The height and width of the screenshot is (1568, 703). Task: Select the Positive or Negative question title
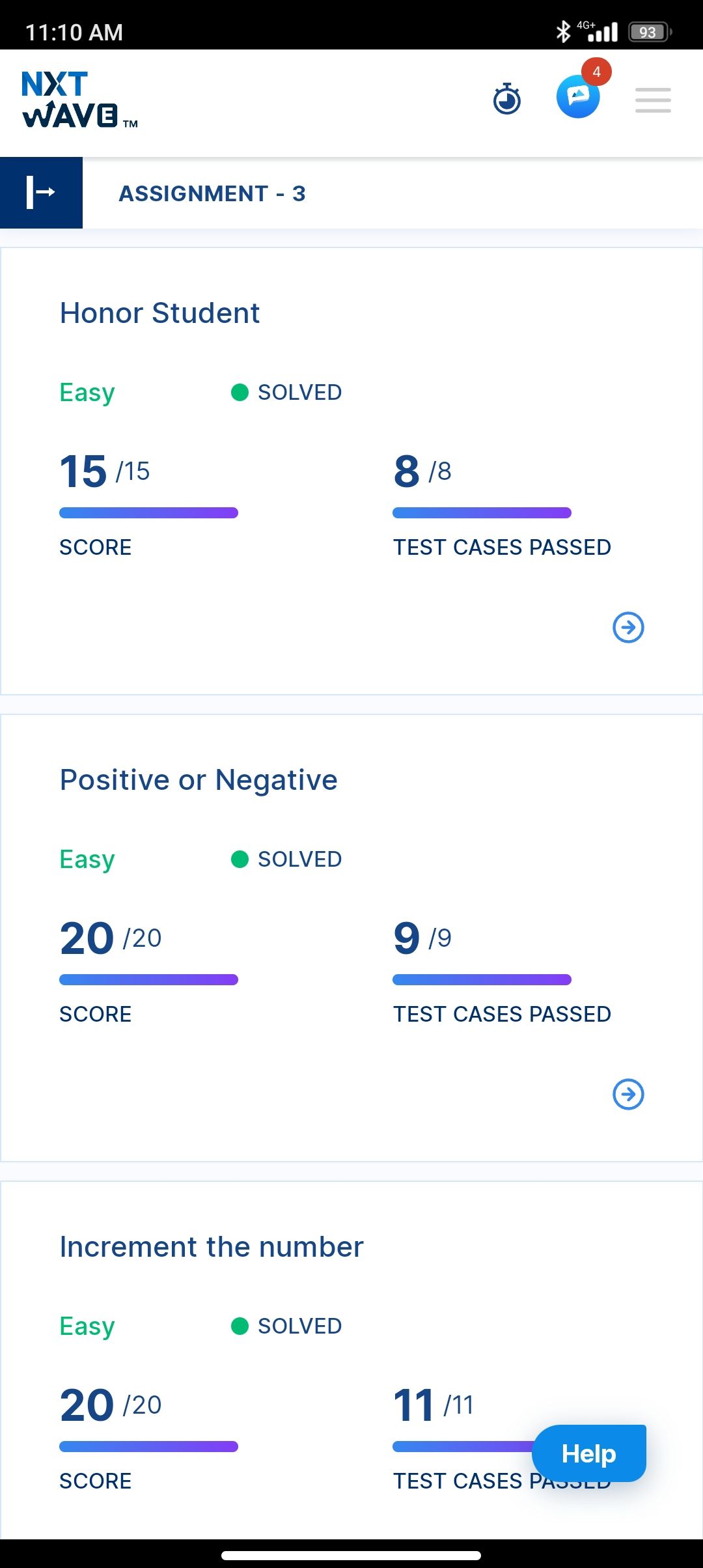point(199,780)
